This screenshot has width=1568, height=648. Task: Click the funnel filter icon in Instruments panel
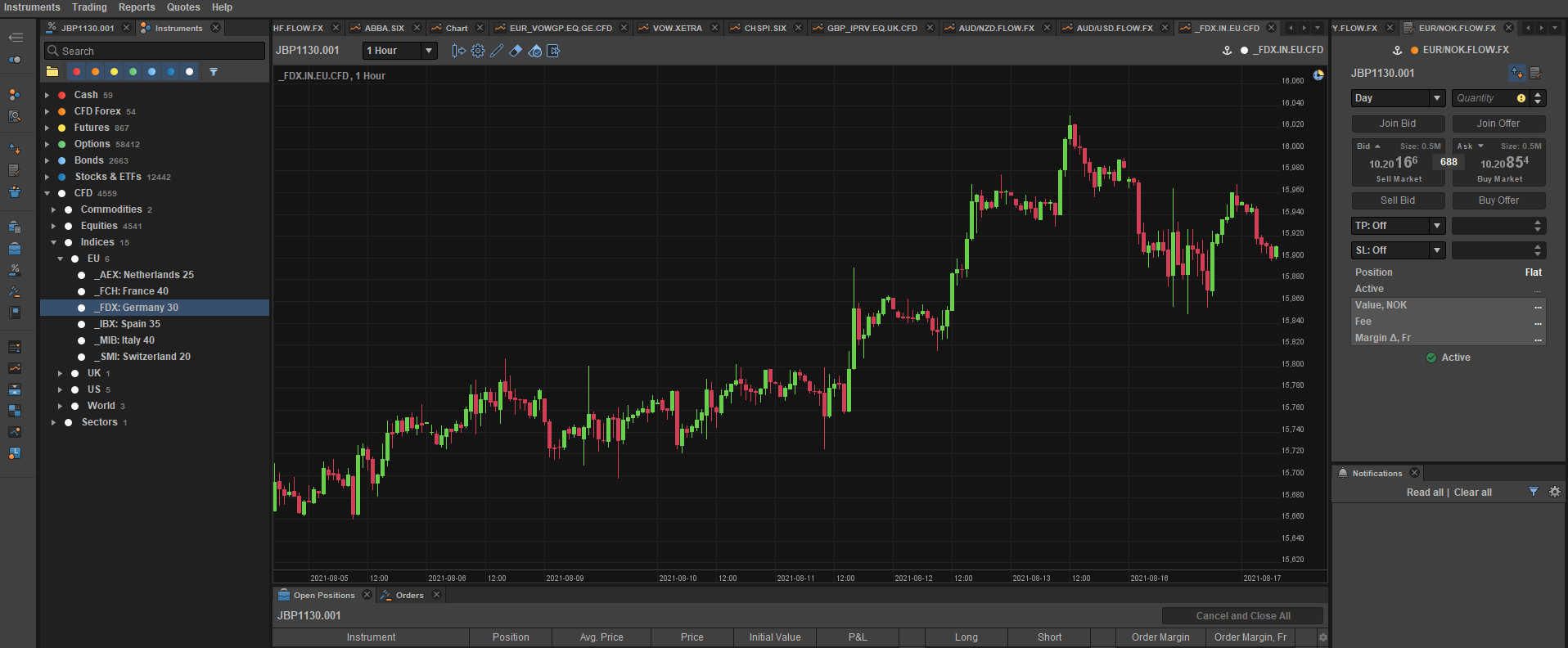pyautogui.click(x=214, y=72)
